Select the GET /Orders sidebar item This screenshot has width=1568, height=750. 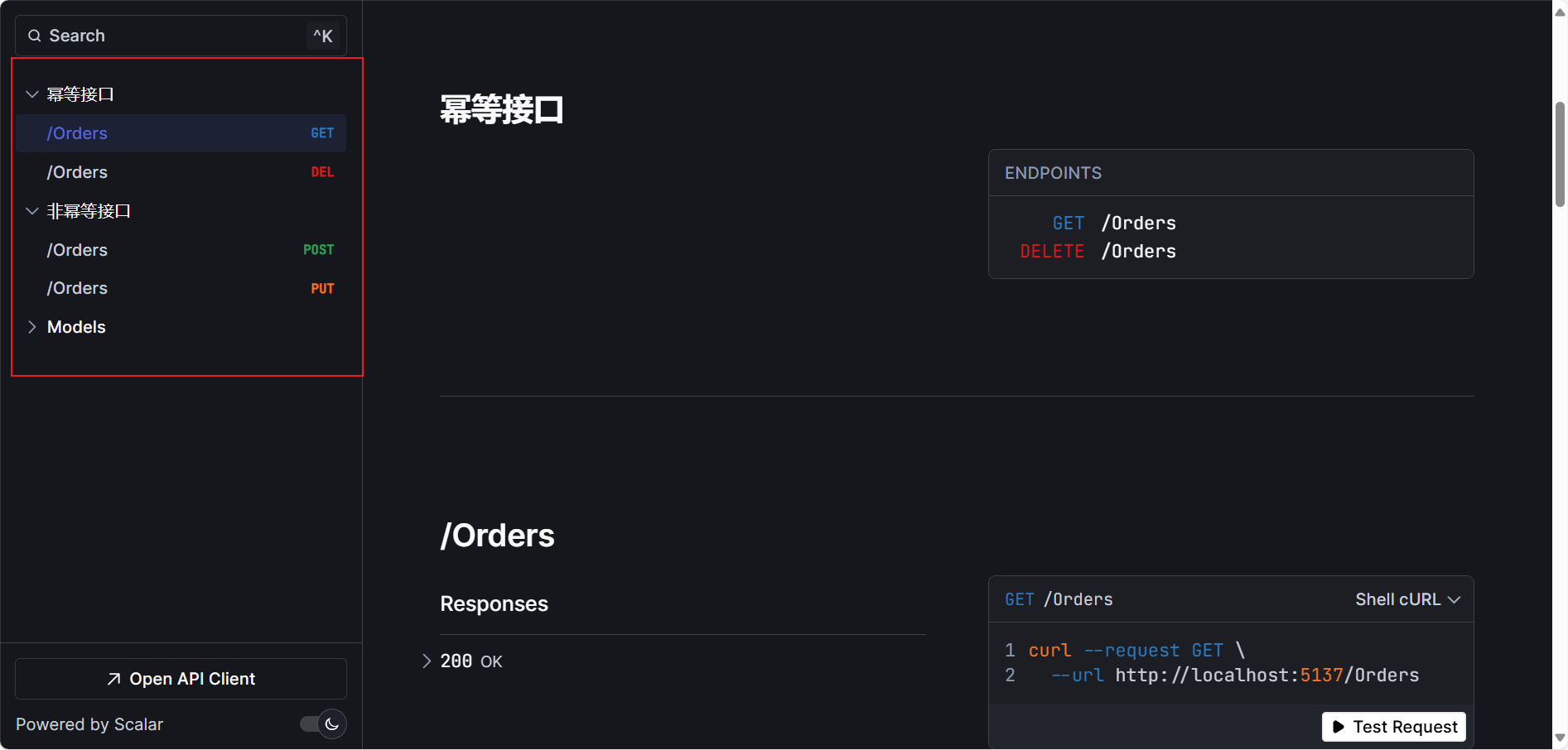click(181, 133)
